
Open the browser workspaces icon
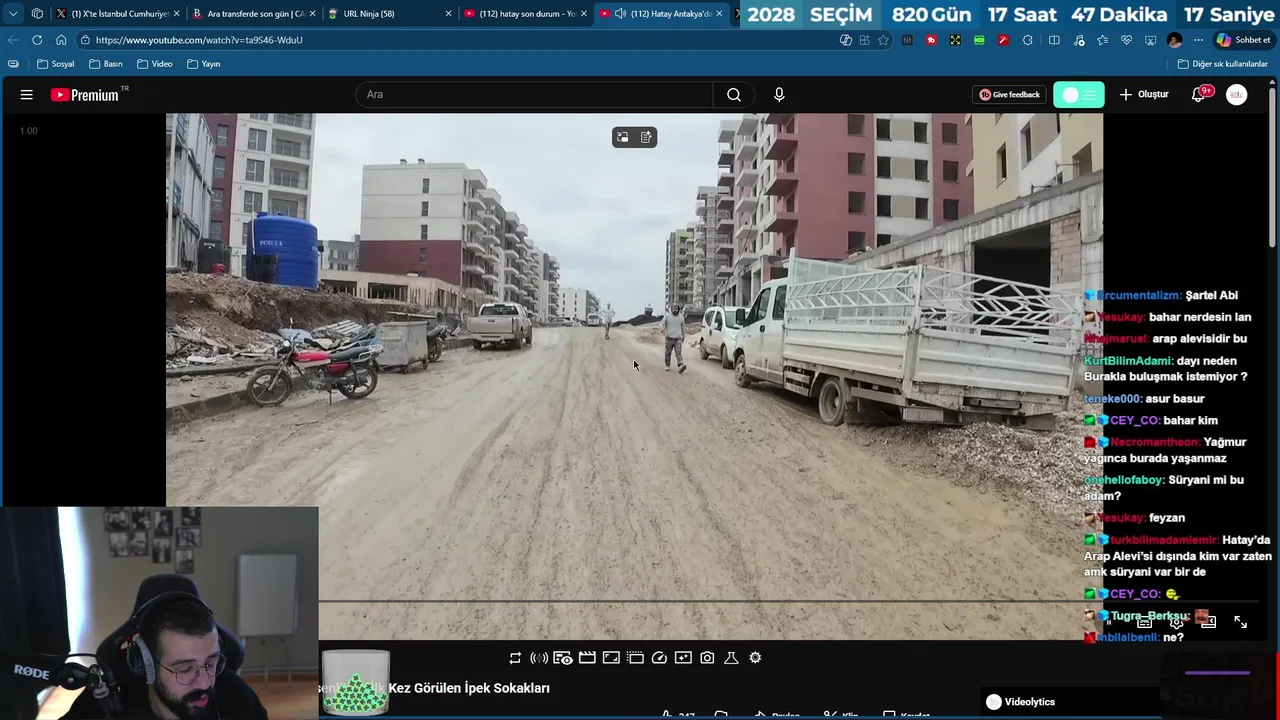(37, 14)
